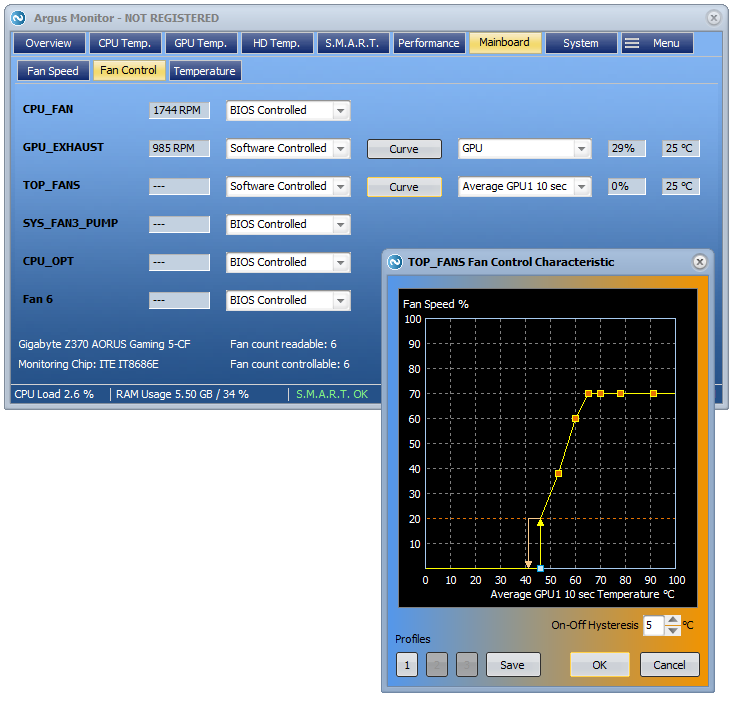
Task: Click the hamburger icon on the Menu button
Action: 631,43
